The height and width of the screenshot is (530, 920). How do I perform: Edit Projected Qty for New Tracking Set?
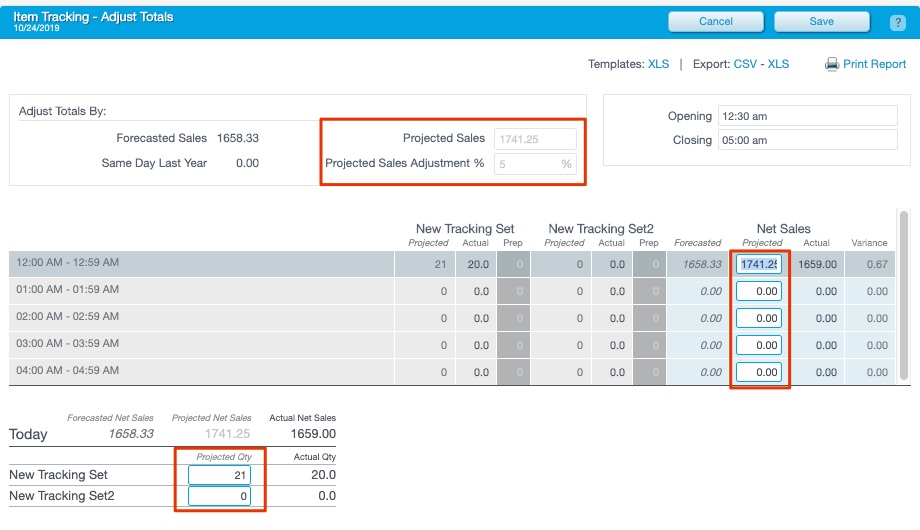point(219,475)
